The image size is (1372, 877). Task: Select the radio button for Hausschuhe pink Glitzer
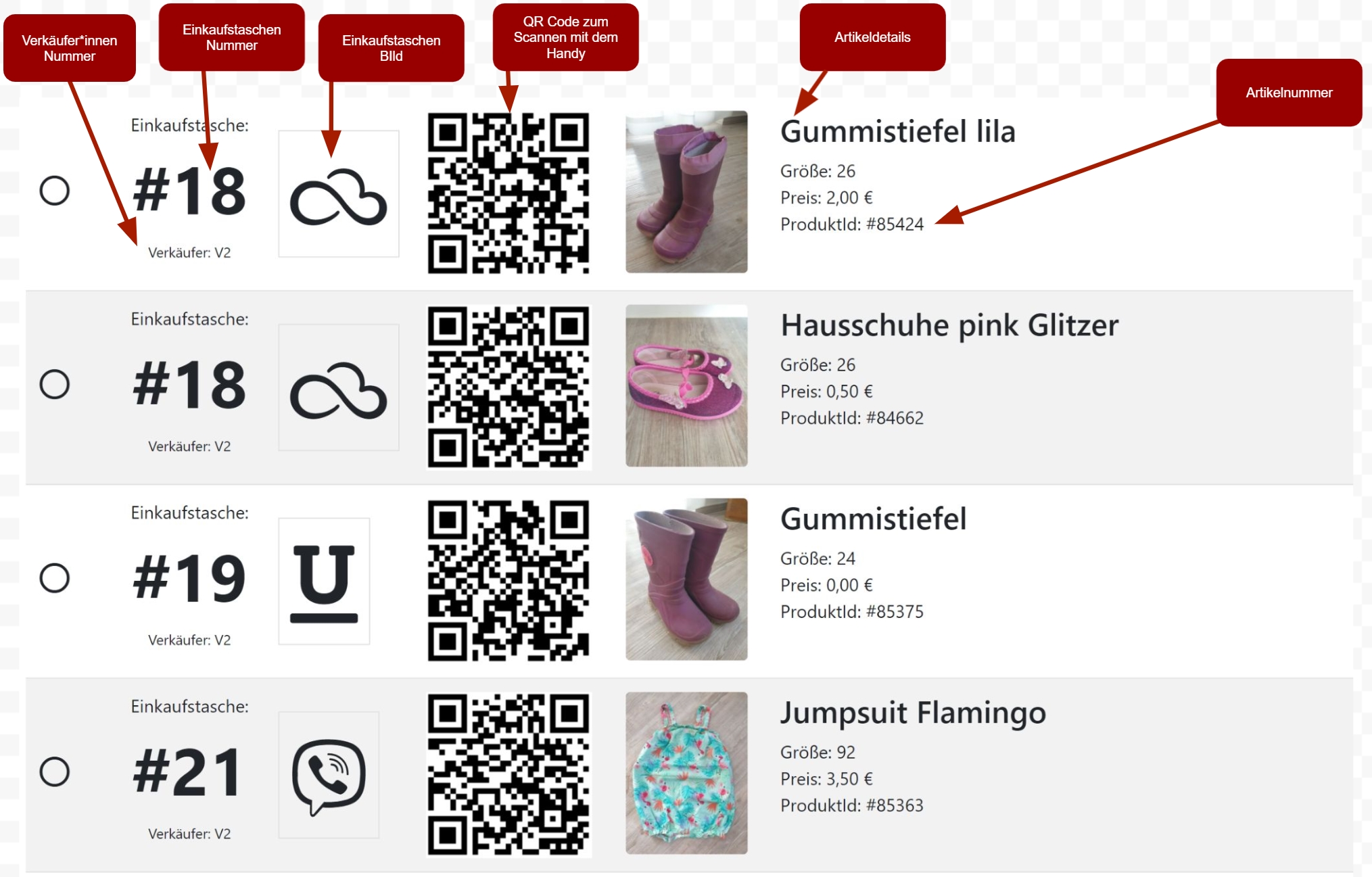coord(55,384)
